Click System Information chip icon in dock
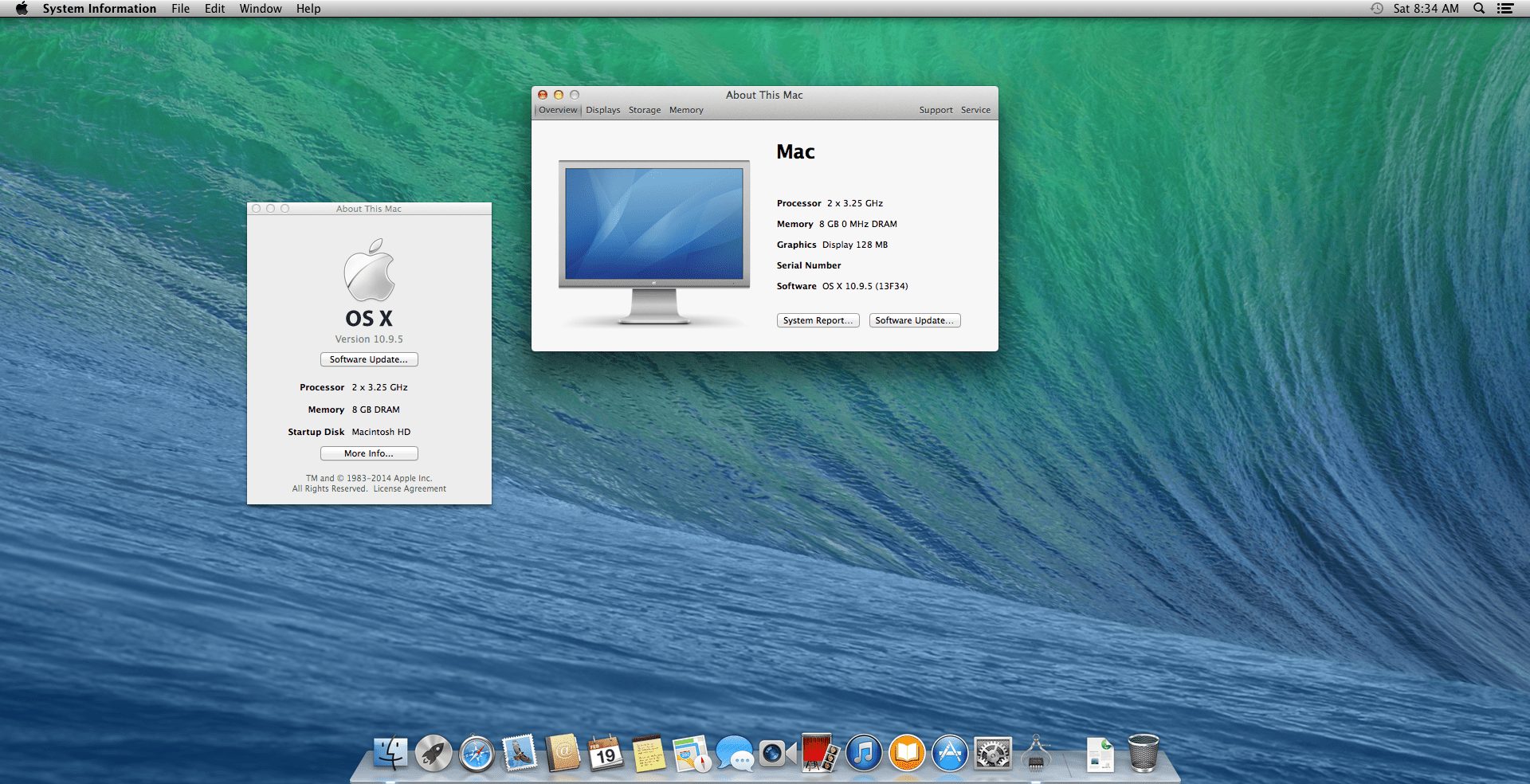The height and width of the screenshot is (784, 1530). 1036,753
